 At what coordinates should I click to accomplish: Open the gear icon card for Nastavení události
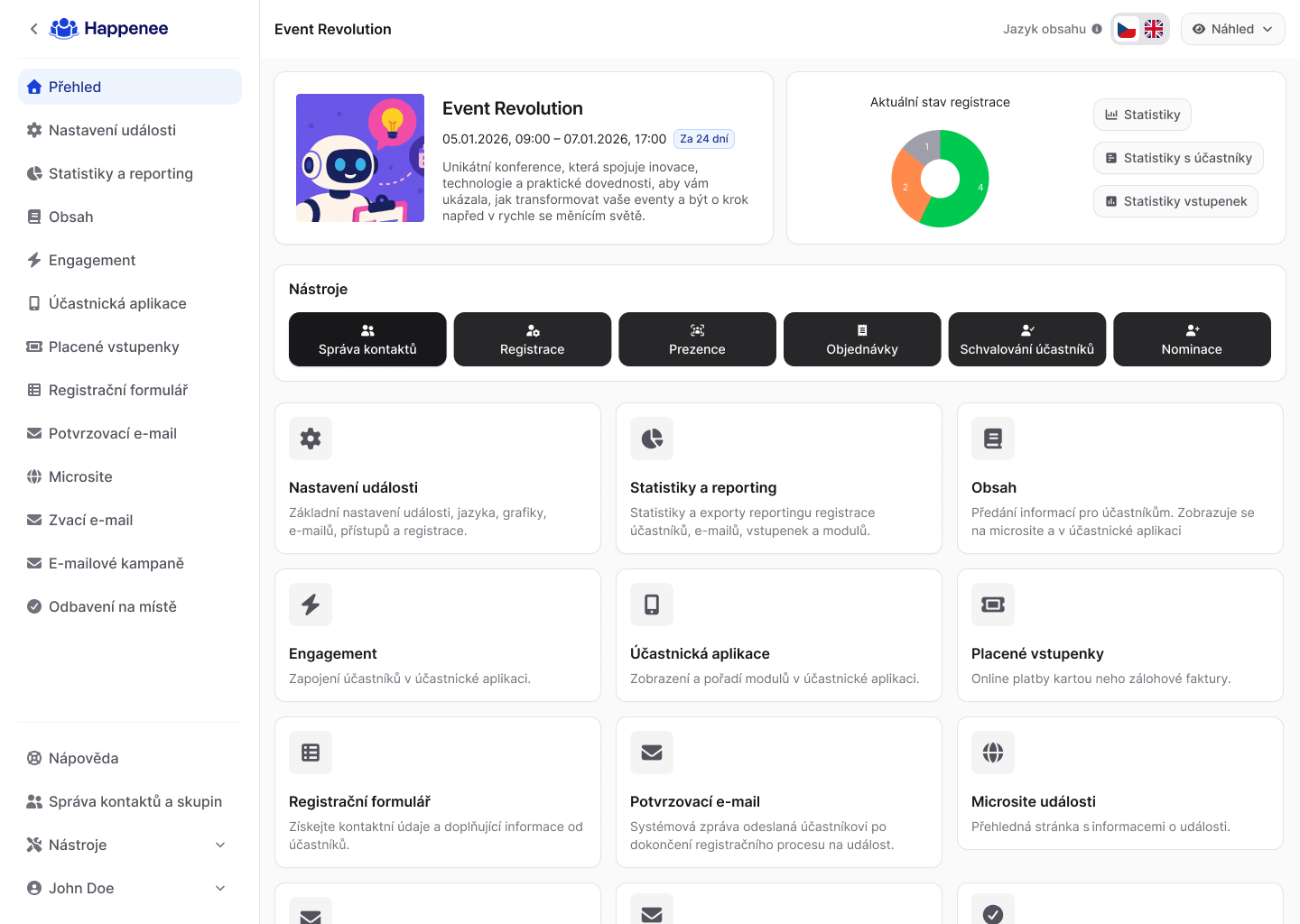[x=311, y=439]
